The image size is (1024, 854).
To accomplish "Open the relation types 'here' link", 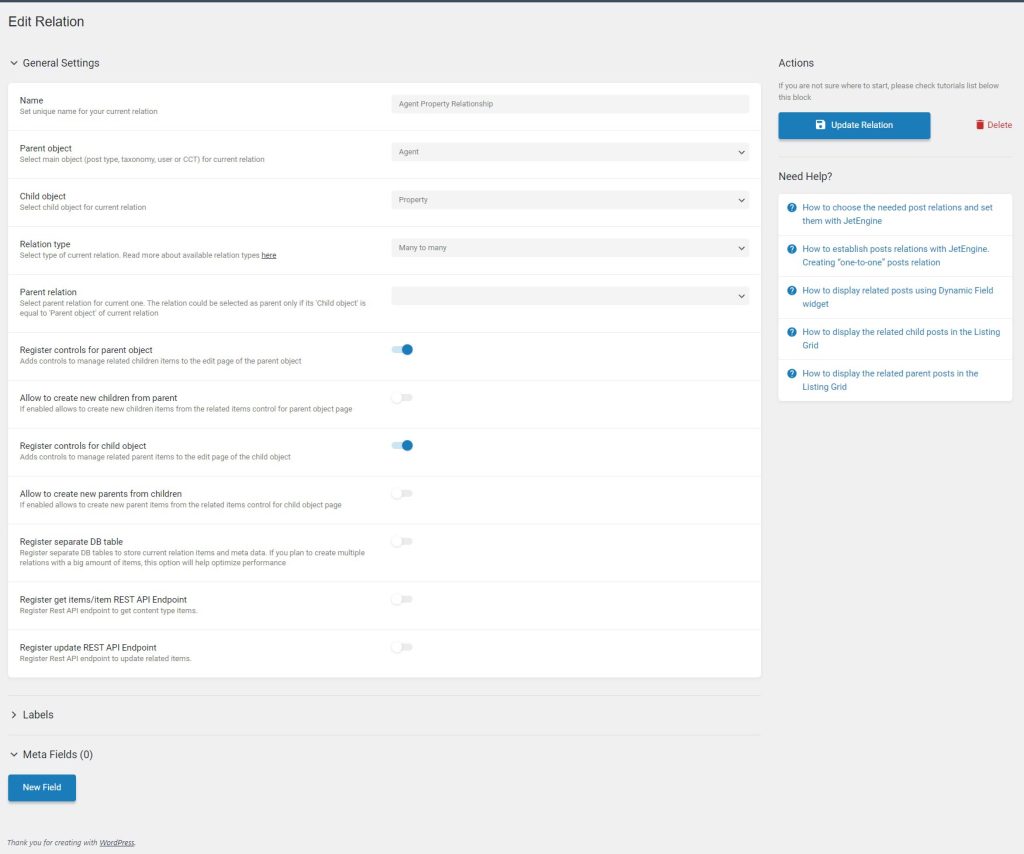I will tap(269, 256).
